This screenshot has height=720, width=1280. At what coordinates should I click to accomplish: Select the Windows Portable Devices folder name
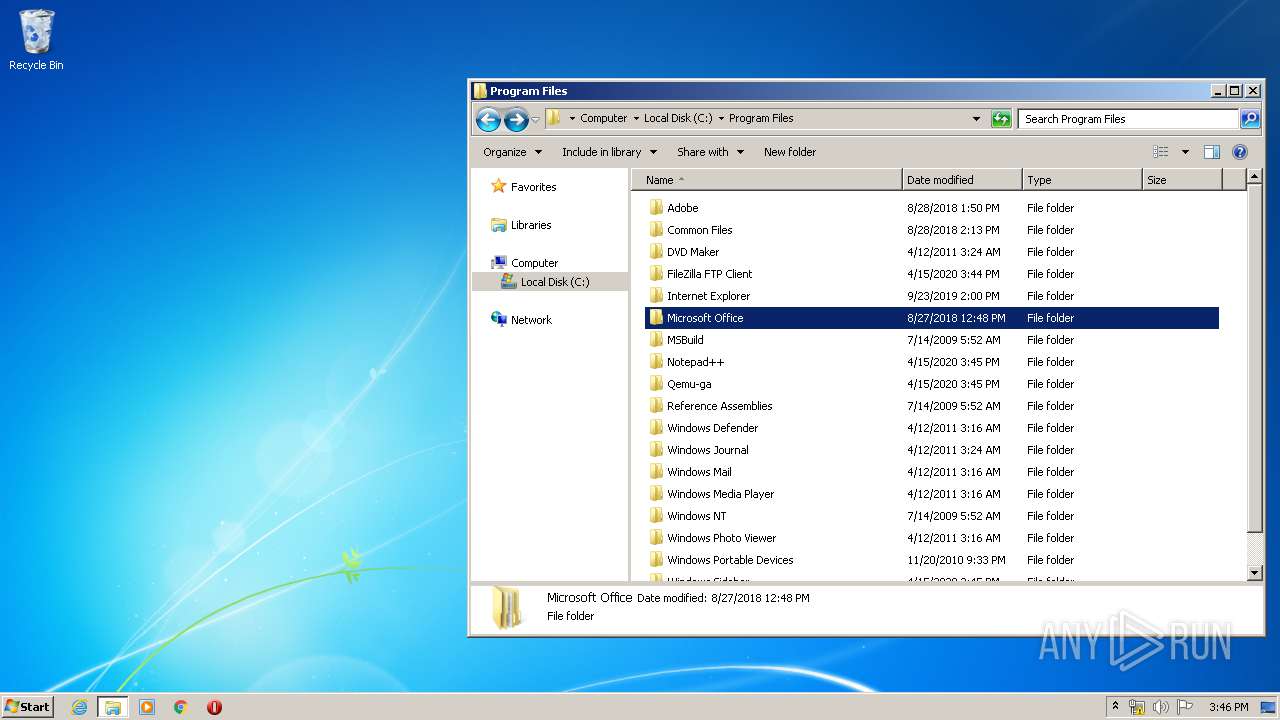tap(730, 560)
